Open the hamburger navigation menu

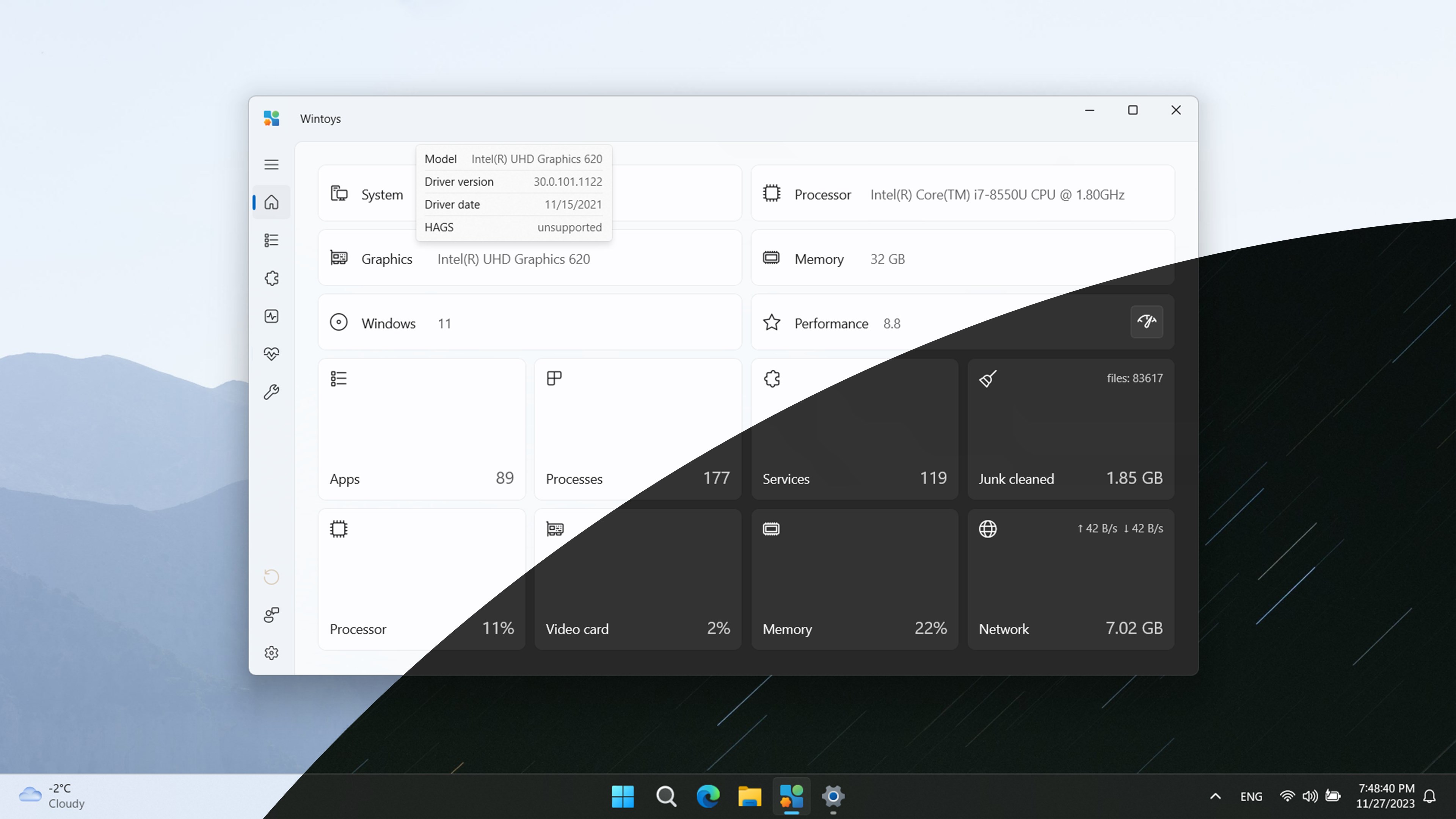(x=271, y=165)
